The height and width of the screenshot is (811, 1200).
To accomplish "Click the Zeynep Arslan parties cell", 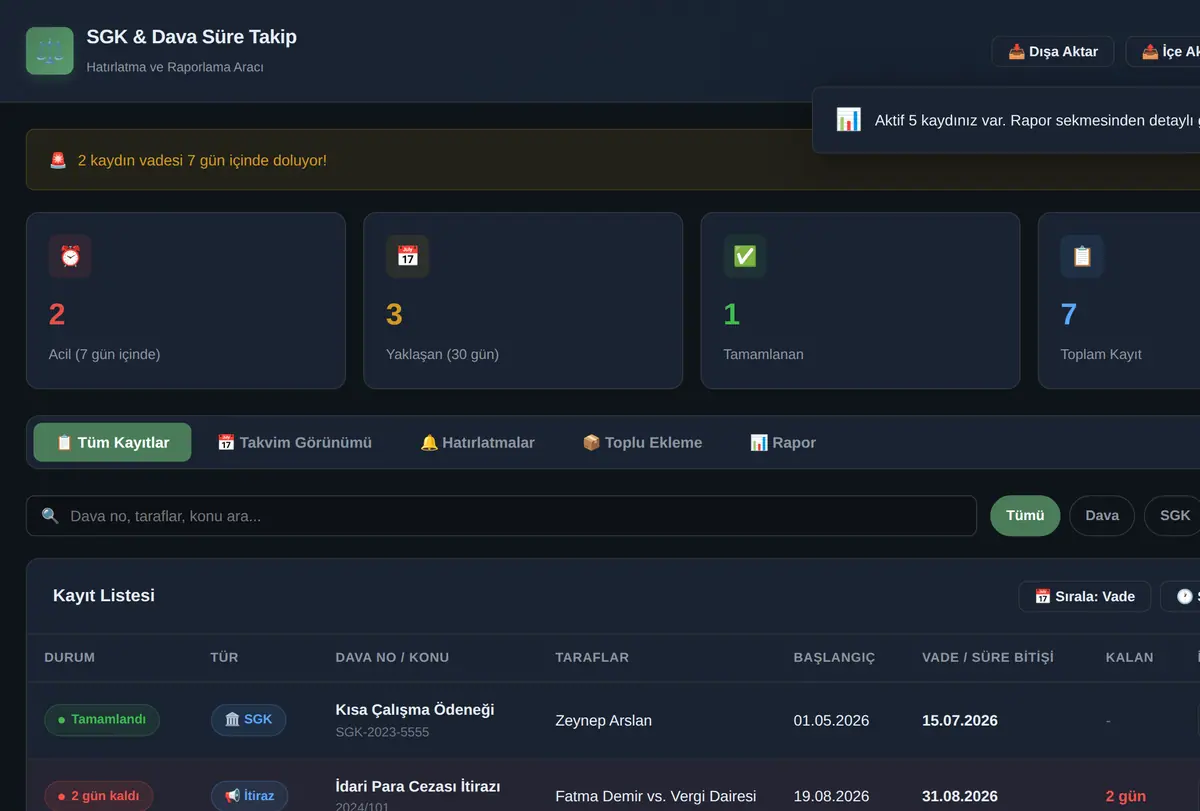I will (x=603, y=720).
